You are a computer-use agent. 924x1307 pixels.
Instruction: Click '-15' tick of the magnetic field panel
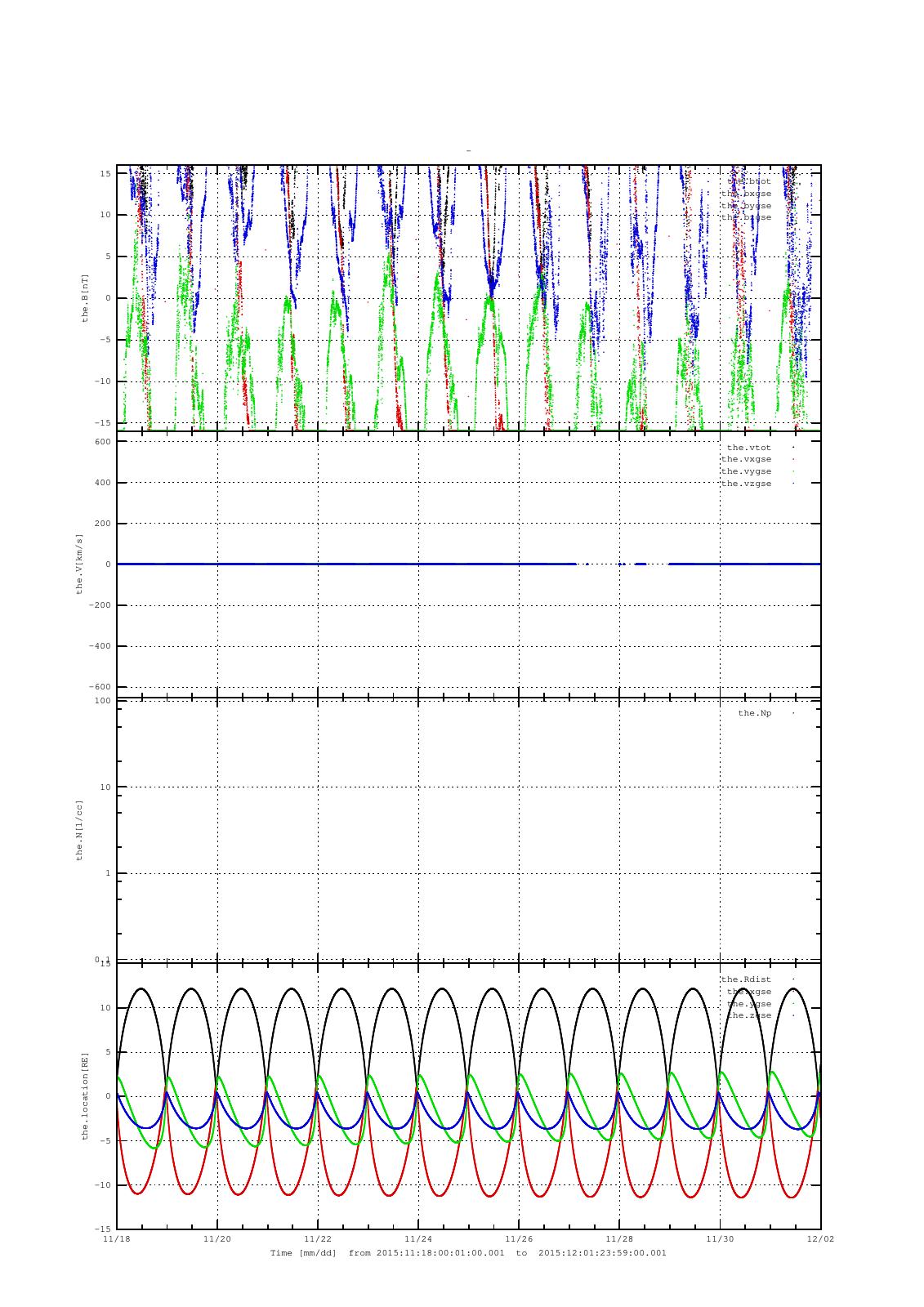click(102, 423)
